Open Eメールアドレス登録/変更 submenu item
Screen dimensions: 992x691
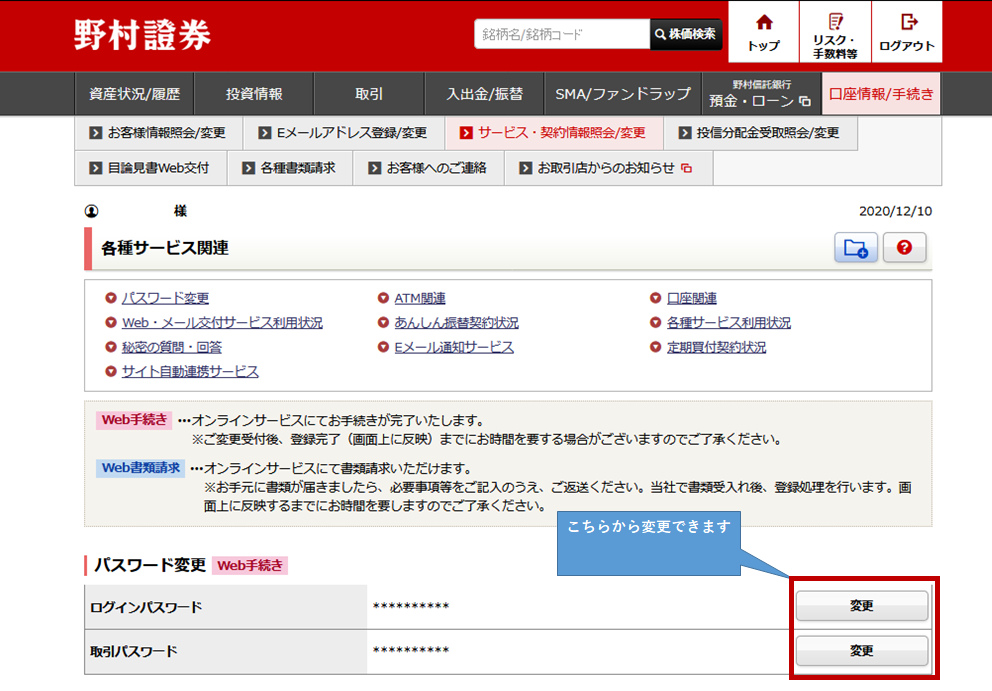(x=344, y=133)
